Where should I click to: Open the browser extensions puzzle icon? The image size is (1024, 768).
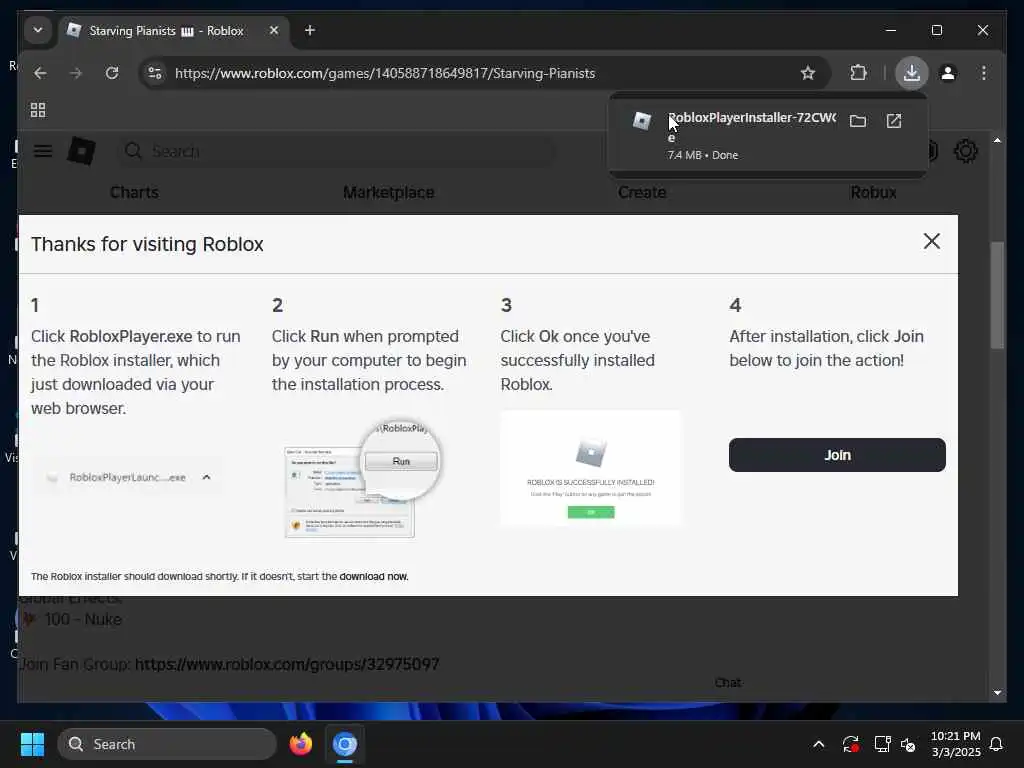tap(858, 73)
